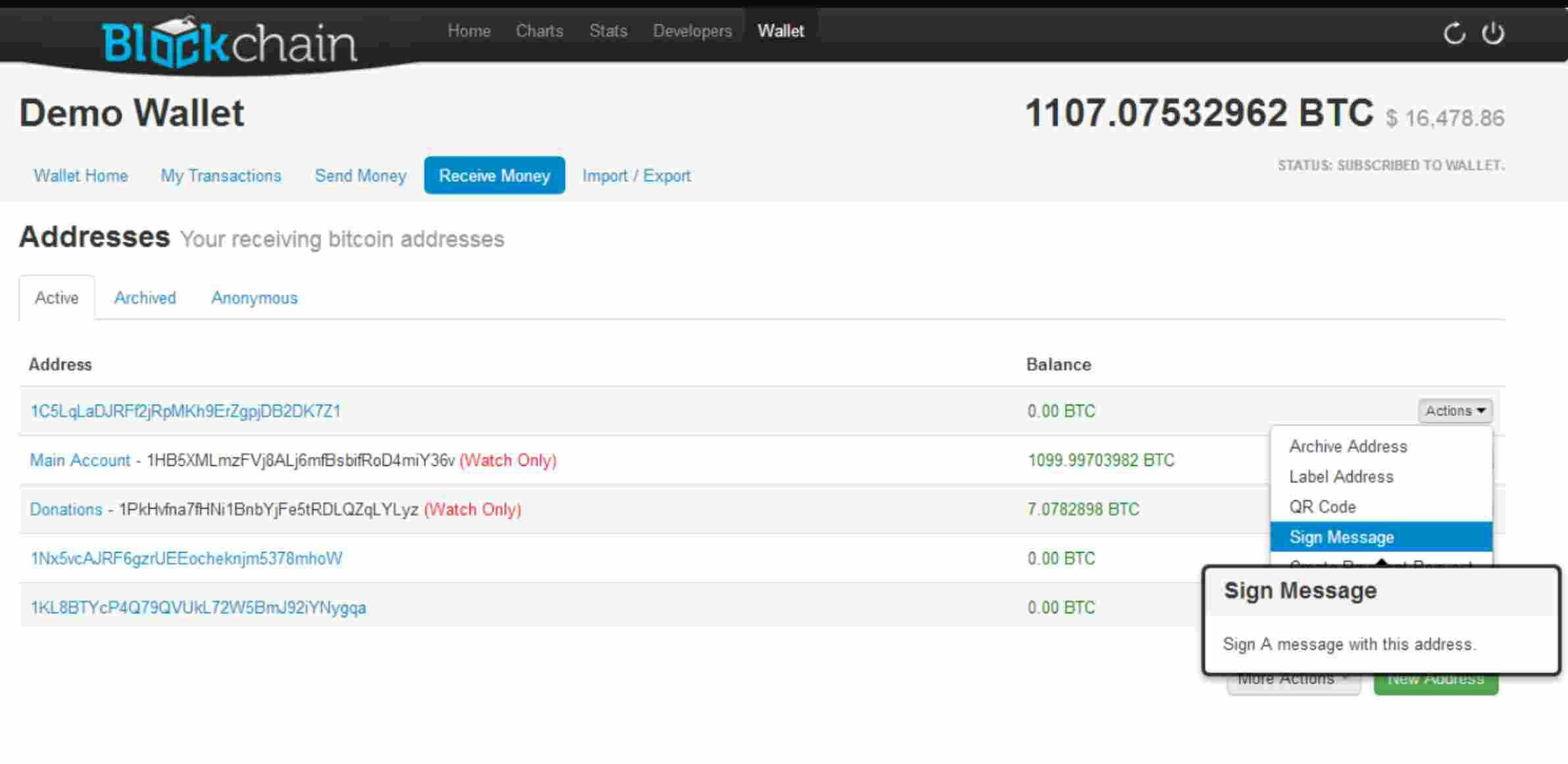Go to Wallet Home
Screen dimensions: 1568x764
point(81,176)
